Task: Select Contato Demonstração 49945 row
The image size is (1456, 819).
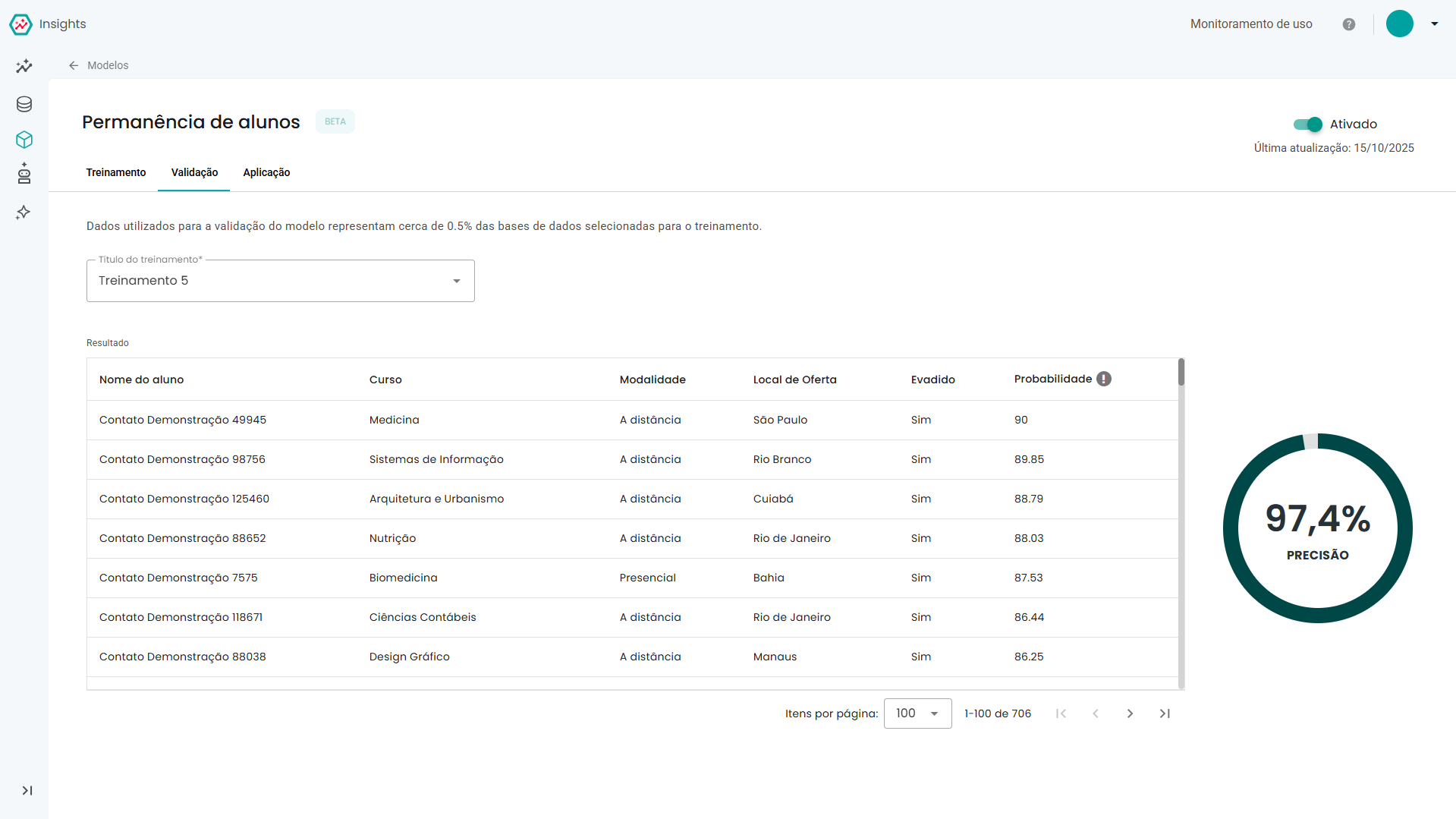Action: coord(633,420)
